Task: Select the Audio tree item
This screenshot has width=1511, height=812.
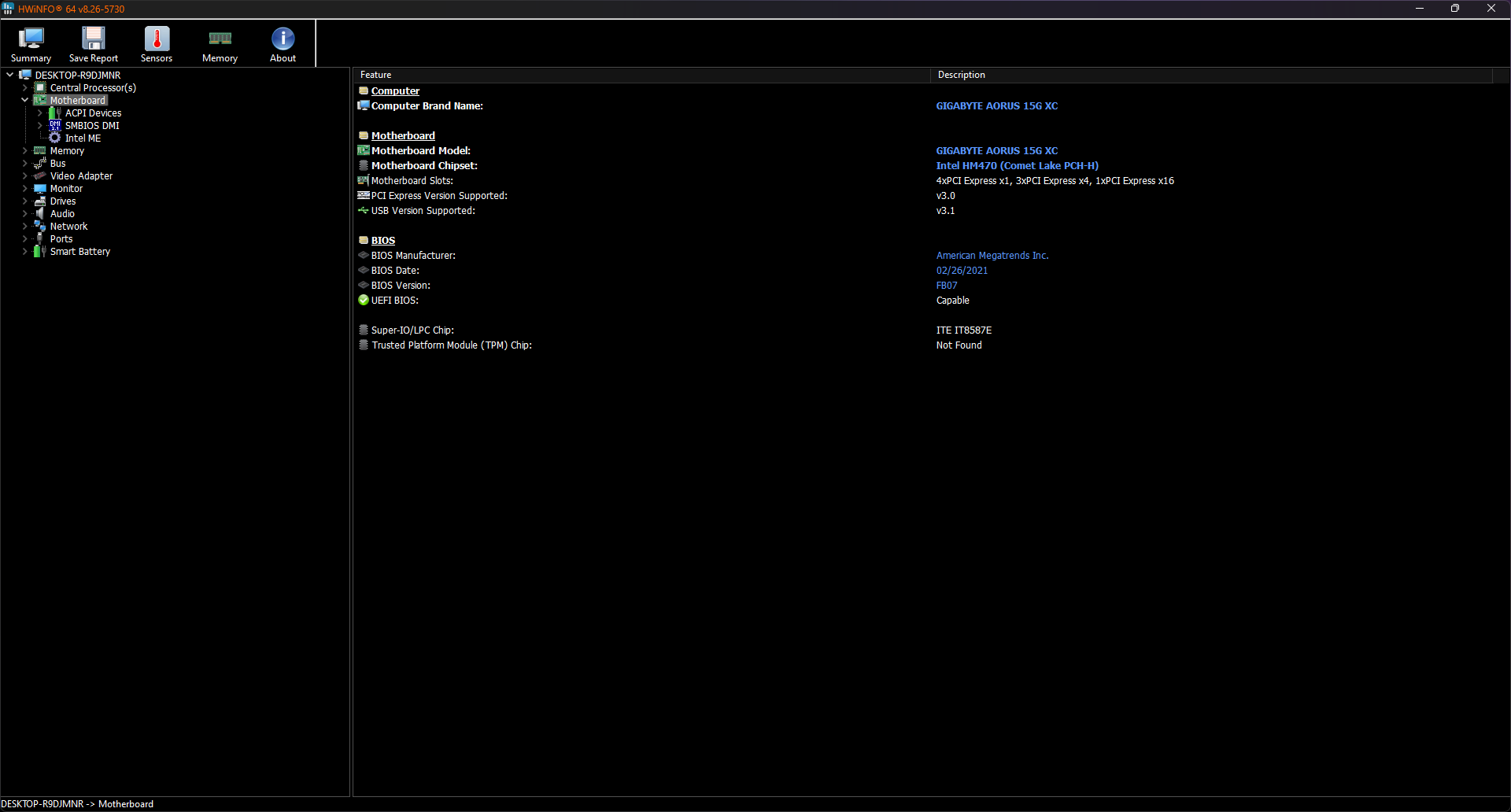Action: coord(62,214)
